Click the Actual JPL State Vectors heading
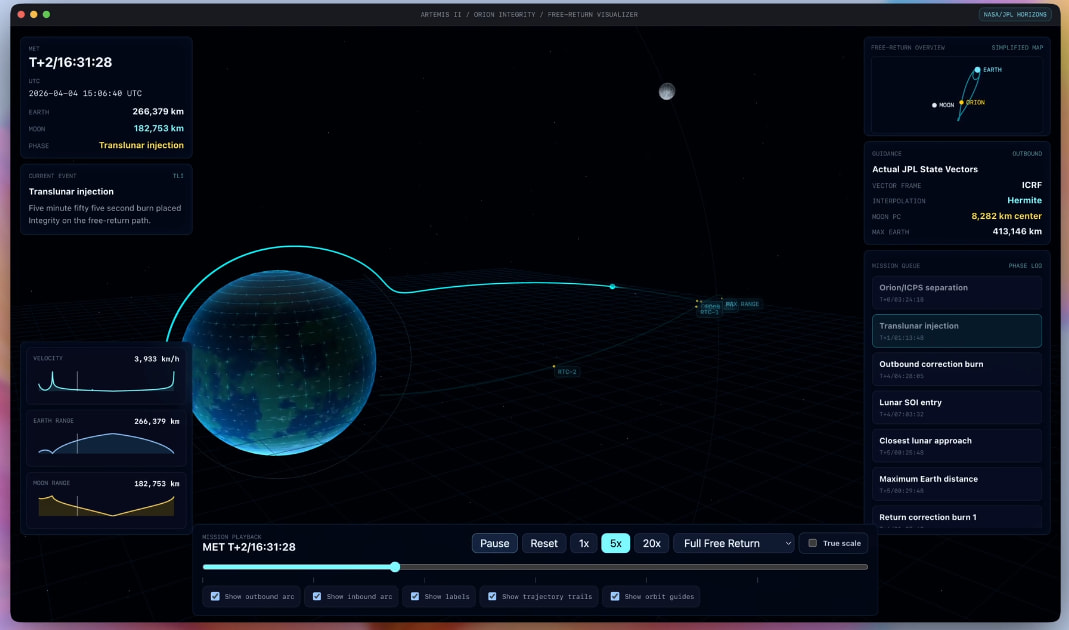The width and height of the screenshot is (1069, 630). pyautogui.click(x=924, y=169)
